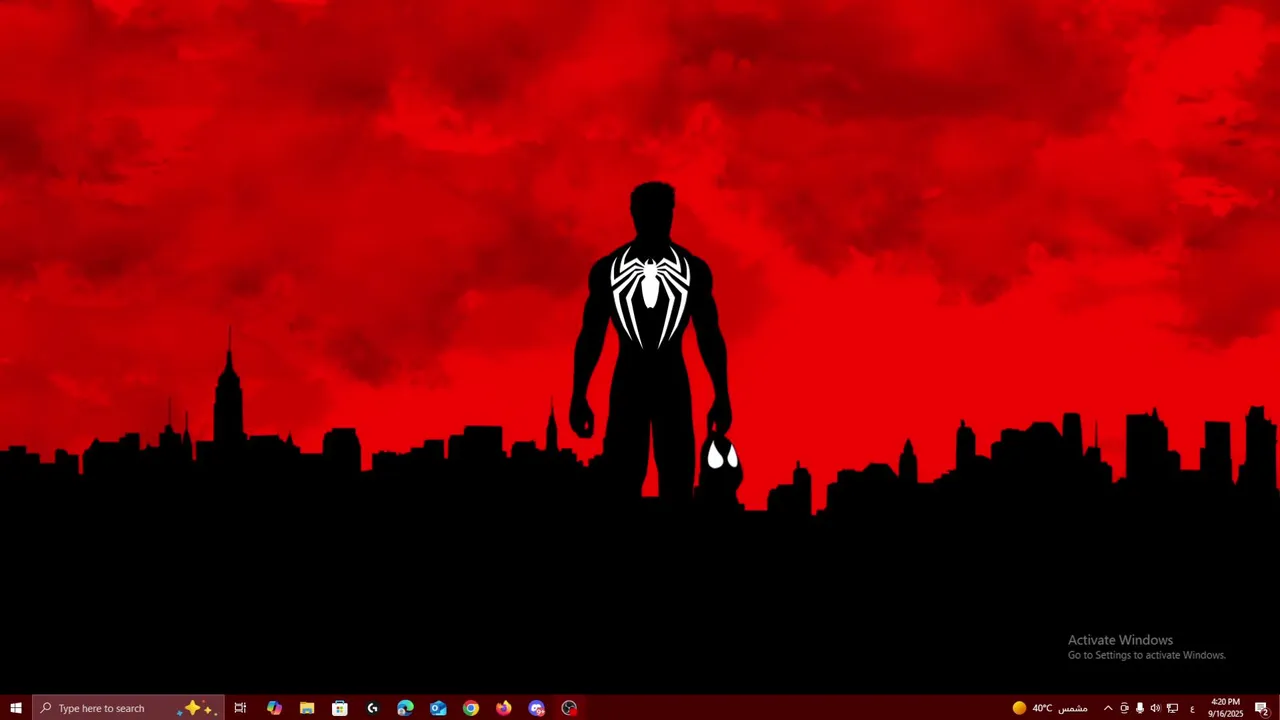Screen dimensions: 1280x720
Task: Open the clock showing 4:20 PM
Action: 1225,708
